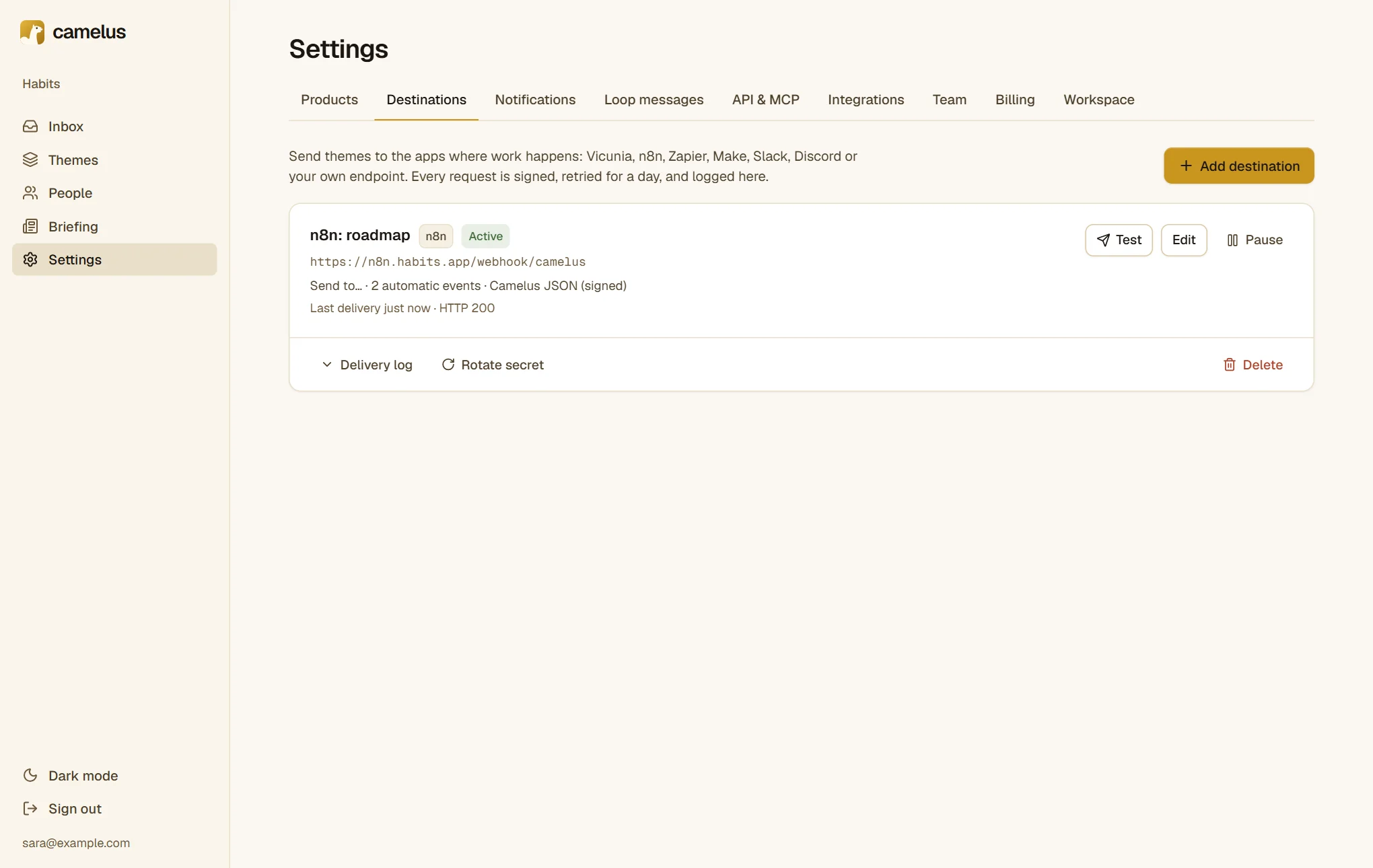Click the n8n: roadmap destination title
This screenshot has width=1373, height=868.
point(359,236)
